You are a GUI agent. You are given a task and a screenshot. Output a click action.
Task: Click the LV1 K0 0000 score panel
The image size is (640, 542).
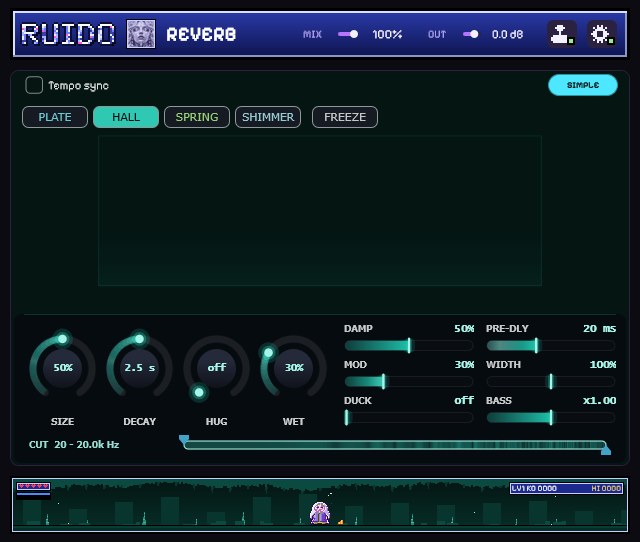pyautogui.click(x=534, y=488)
